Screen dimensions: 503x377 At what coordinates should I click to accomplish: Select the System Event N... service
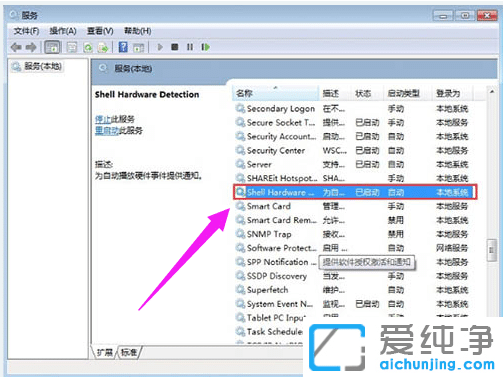tap(354, 304)
